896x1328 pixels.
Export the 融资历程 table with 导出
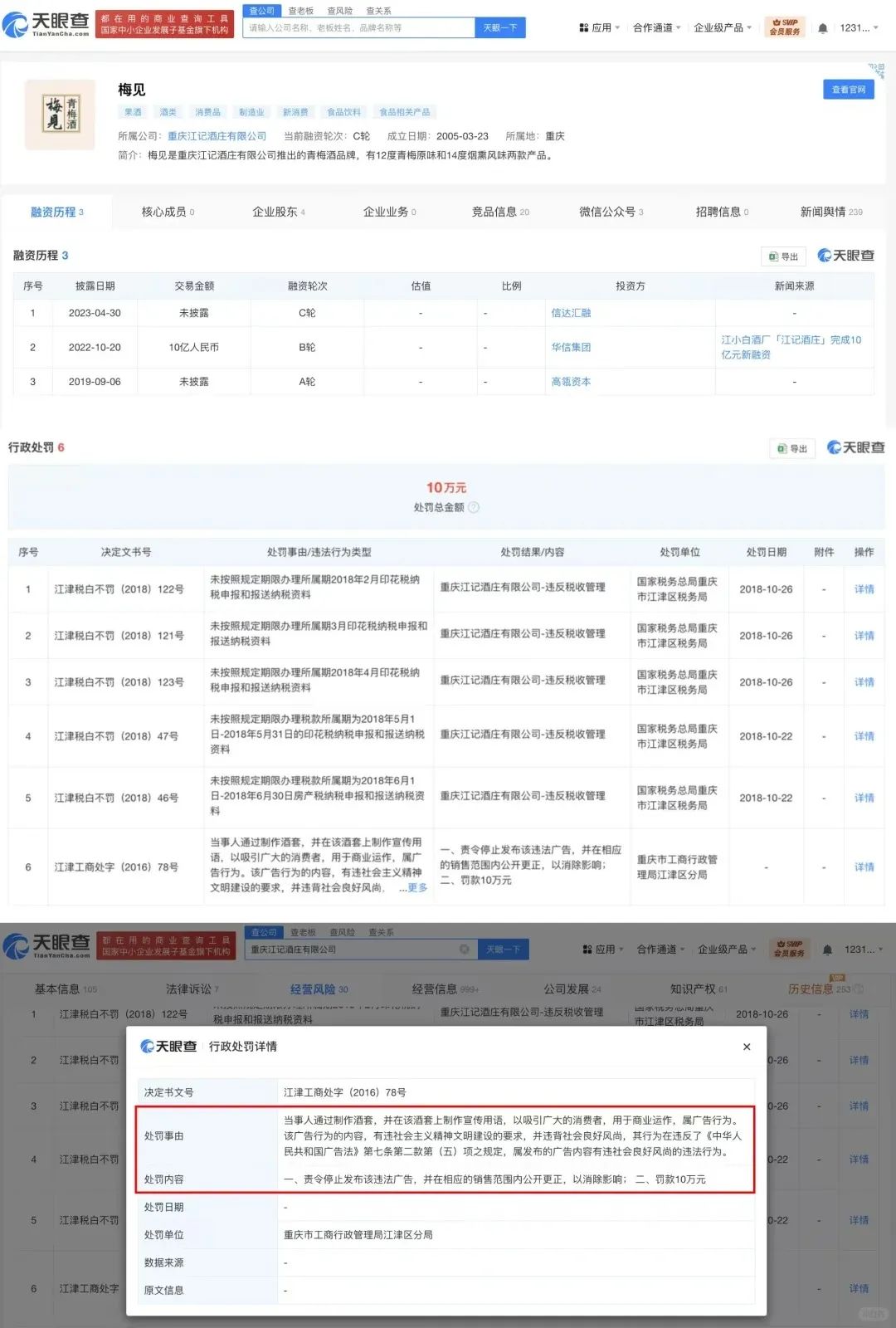tap(783, 256)
